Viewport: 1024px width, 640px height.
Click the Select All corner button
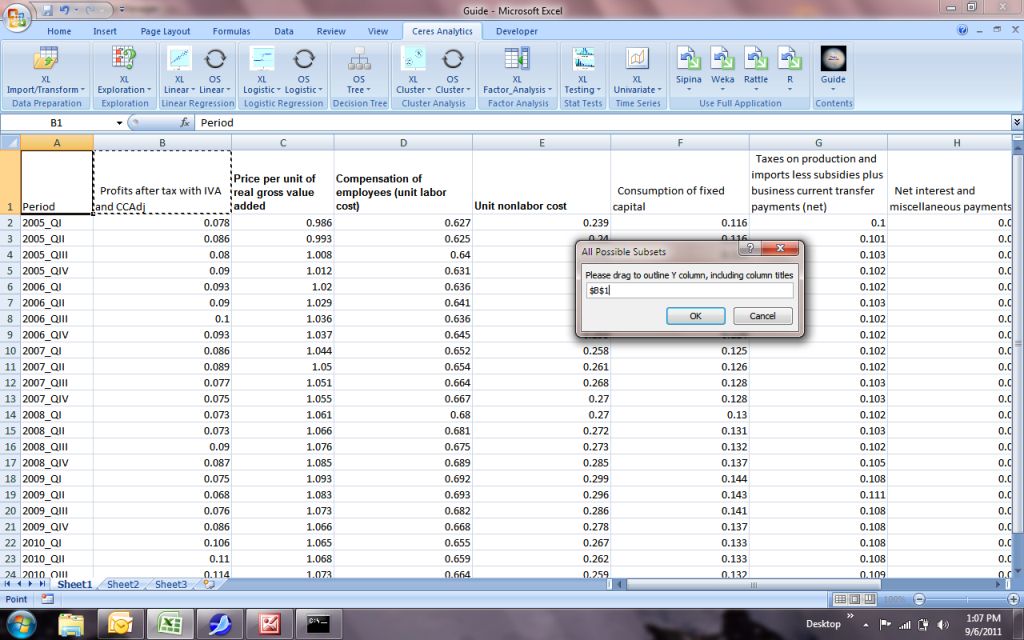click(x=10, y=142)
